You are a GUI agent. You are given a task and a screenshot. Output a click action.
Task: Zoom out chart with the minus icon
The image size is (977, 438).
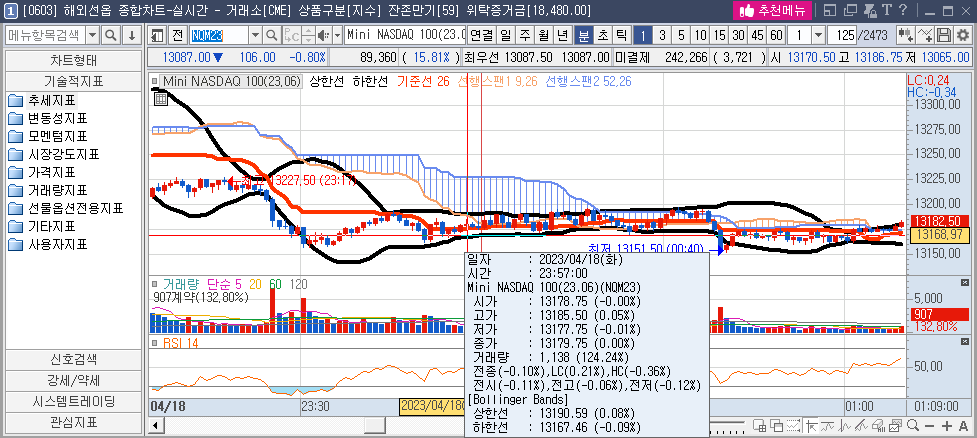pyautogui.click(x=930, y=426)
